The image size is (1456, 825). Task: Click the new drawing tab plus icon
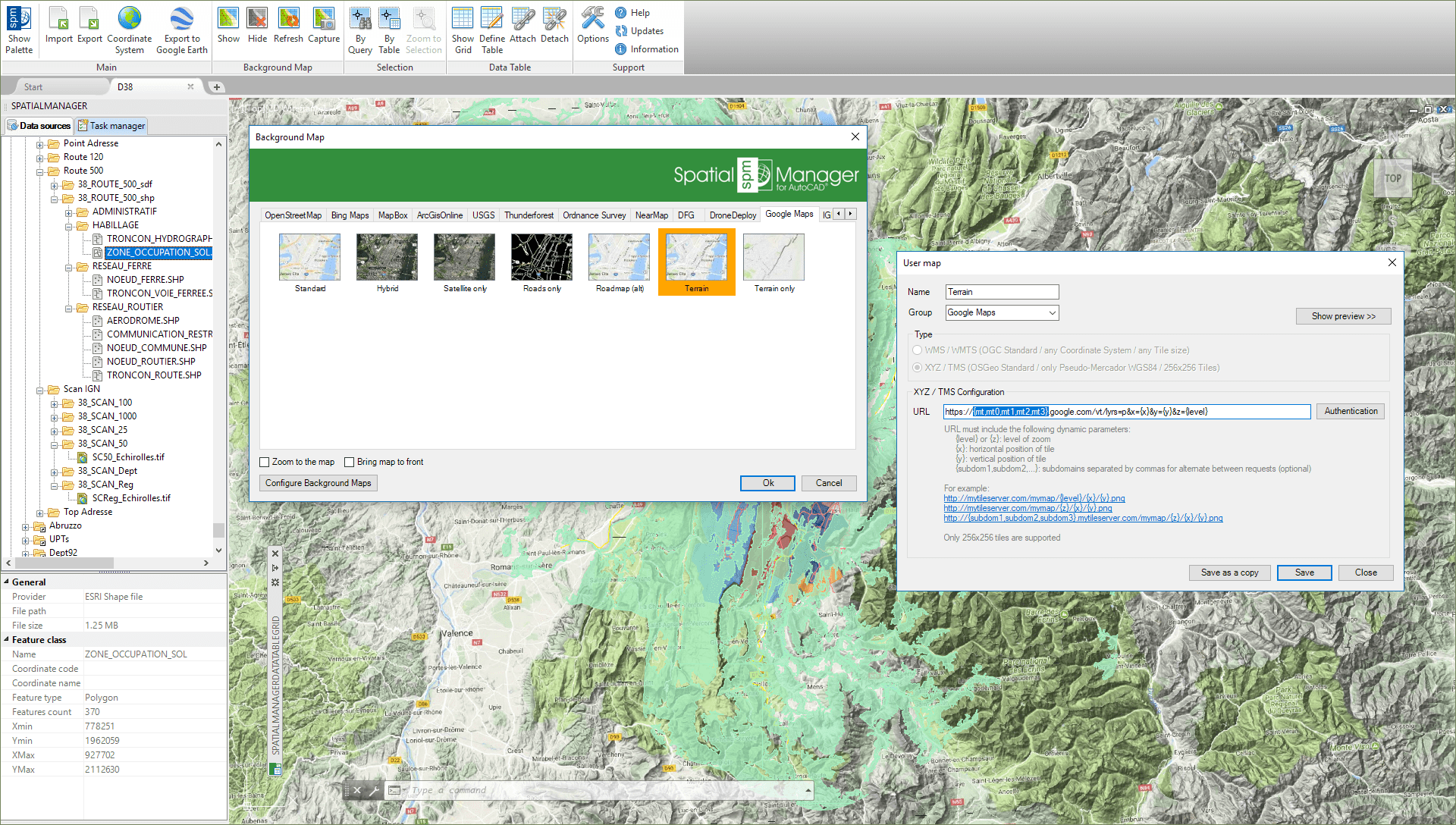217,87
